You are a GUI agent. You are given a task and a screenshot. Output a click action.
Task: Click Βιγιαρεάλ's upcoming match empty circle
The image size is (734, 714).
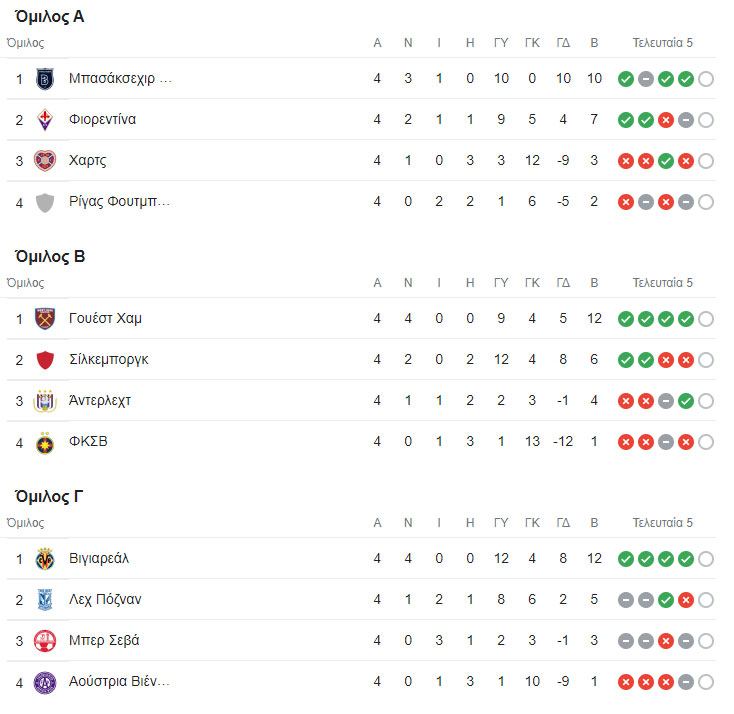pos(706,559)
